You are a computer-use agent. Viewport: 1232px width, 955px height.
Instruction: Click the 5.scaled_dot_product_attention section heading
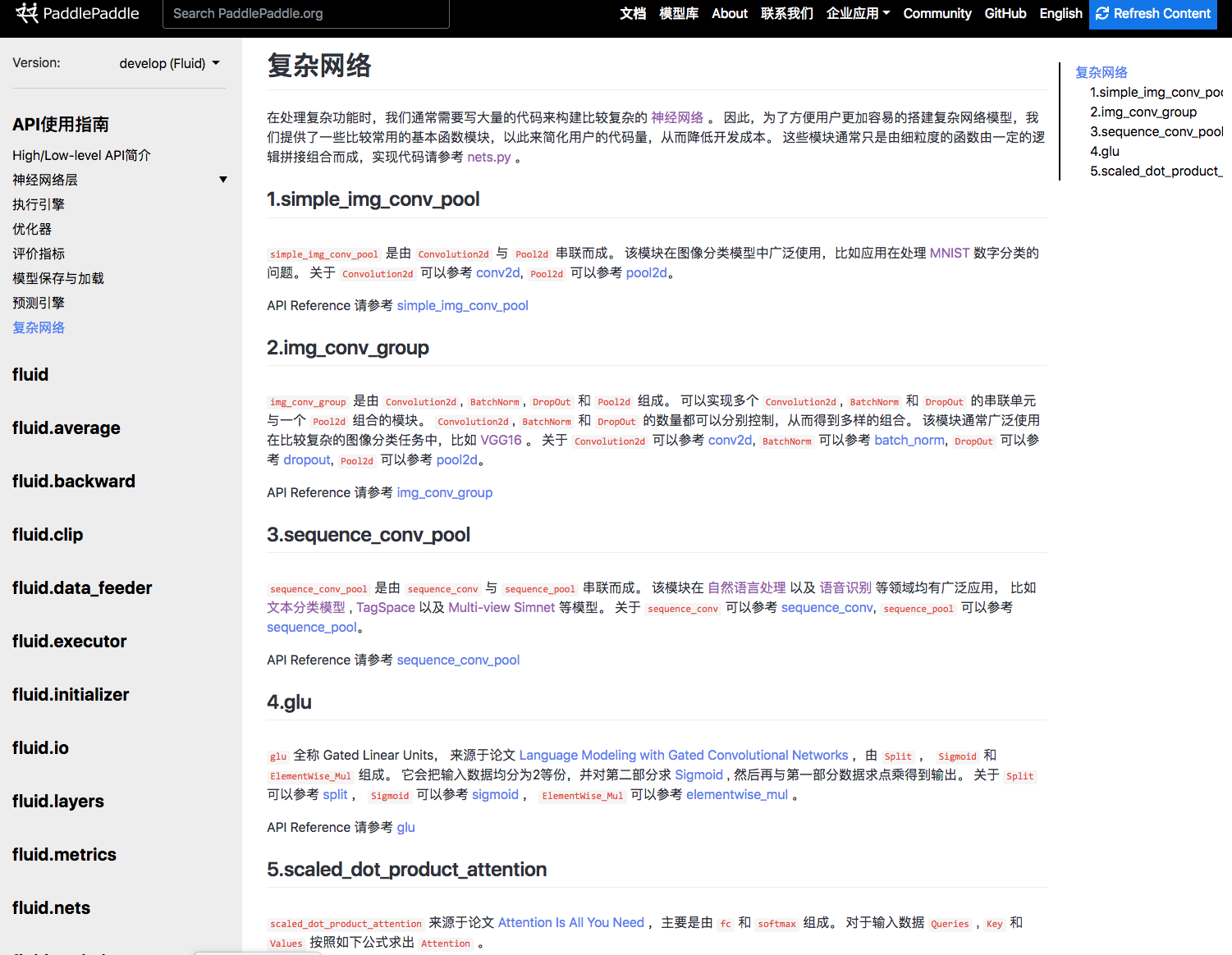406,870
